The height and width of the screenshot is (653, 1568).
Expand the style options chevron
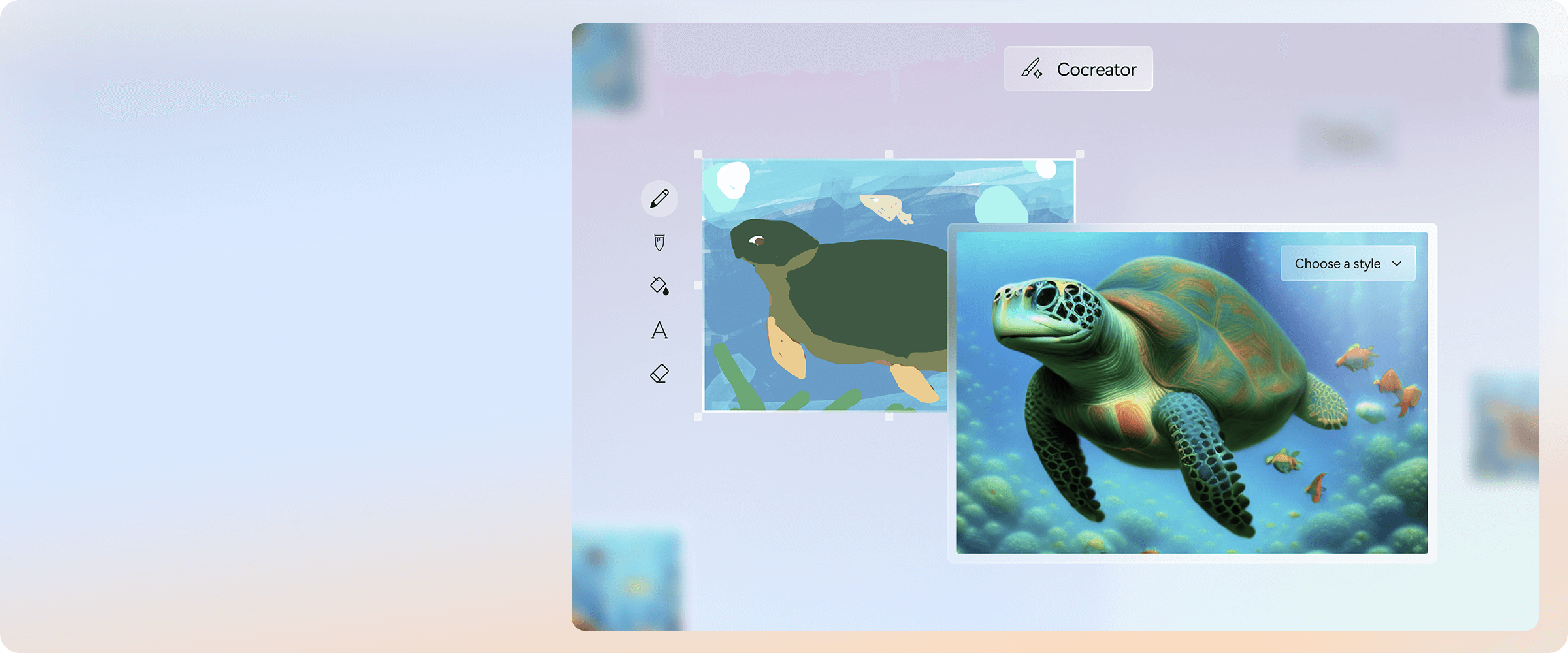coord(1397,264)
